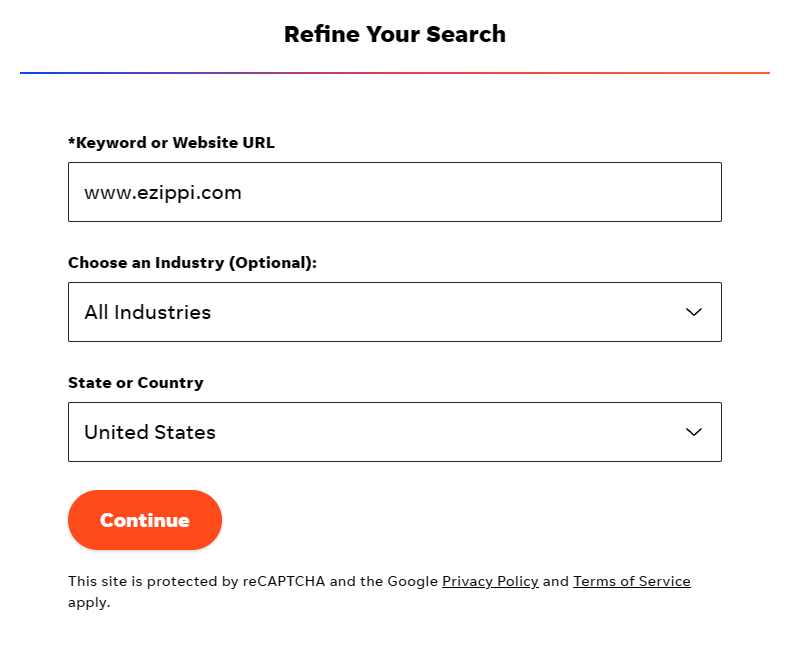Click the "State or Country" label
The height and width of the screenshot is (657, 789).
[x=135, y=382]
